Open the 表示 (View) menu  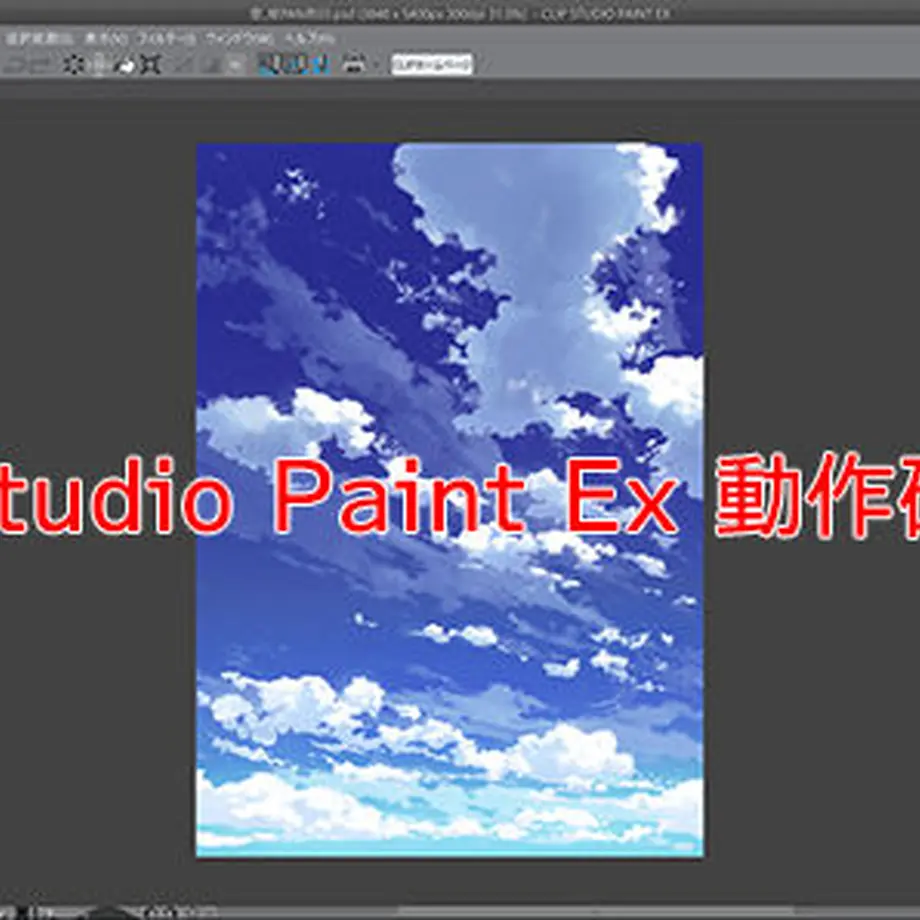click(x=105, y=39)
